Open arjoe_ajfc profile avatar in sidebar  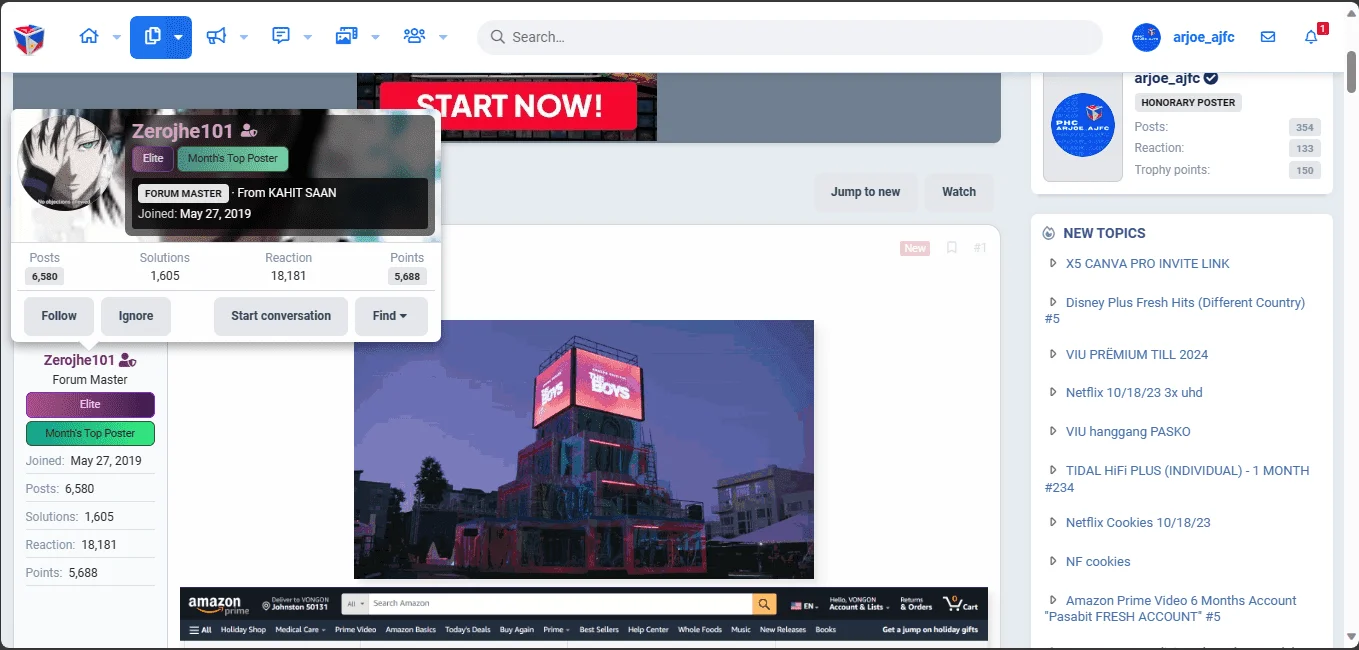pos(1083,125)
